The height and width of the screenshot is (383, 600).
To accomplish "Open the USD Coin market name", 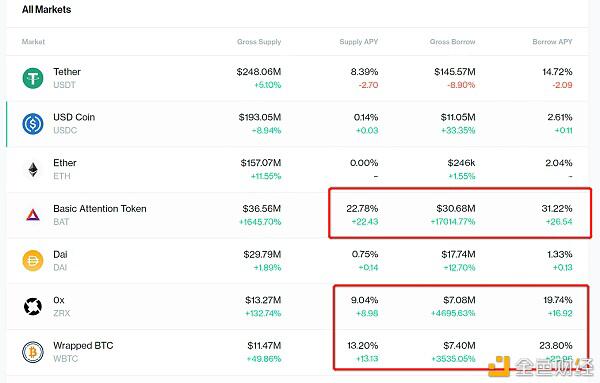I will (74, 117).
